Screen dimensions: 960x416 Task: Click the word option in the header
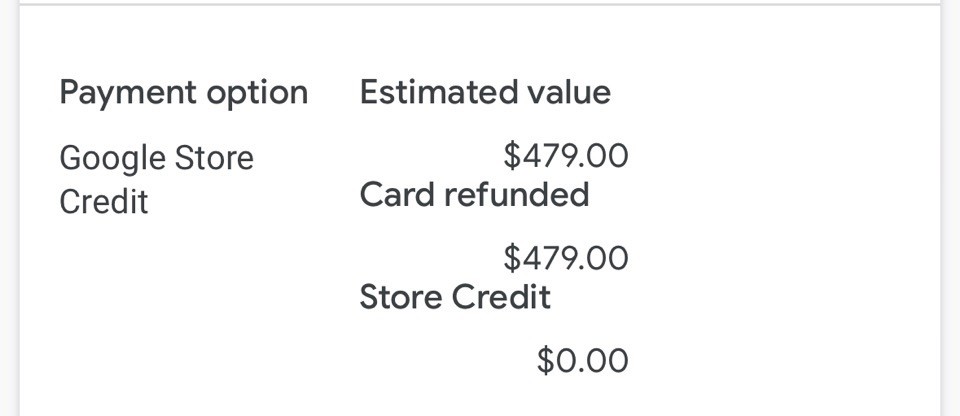(x=257, y=93)
